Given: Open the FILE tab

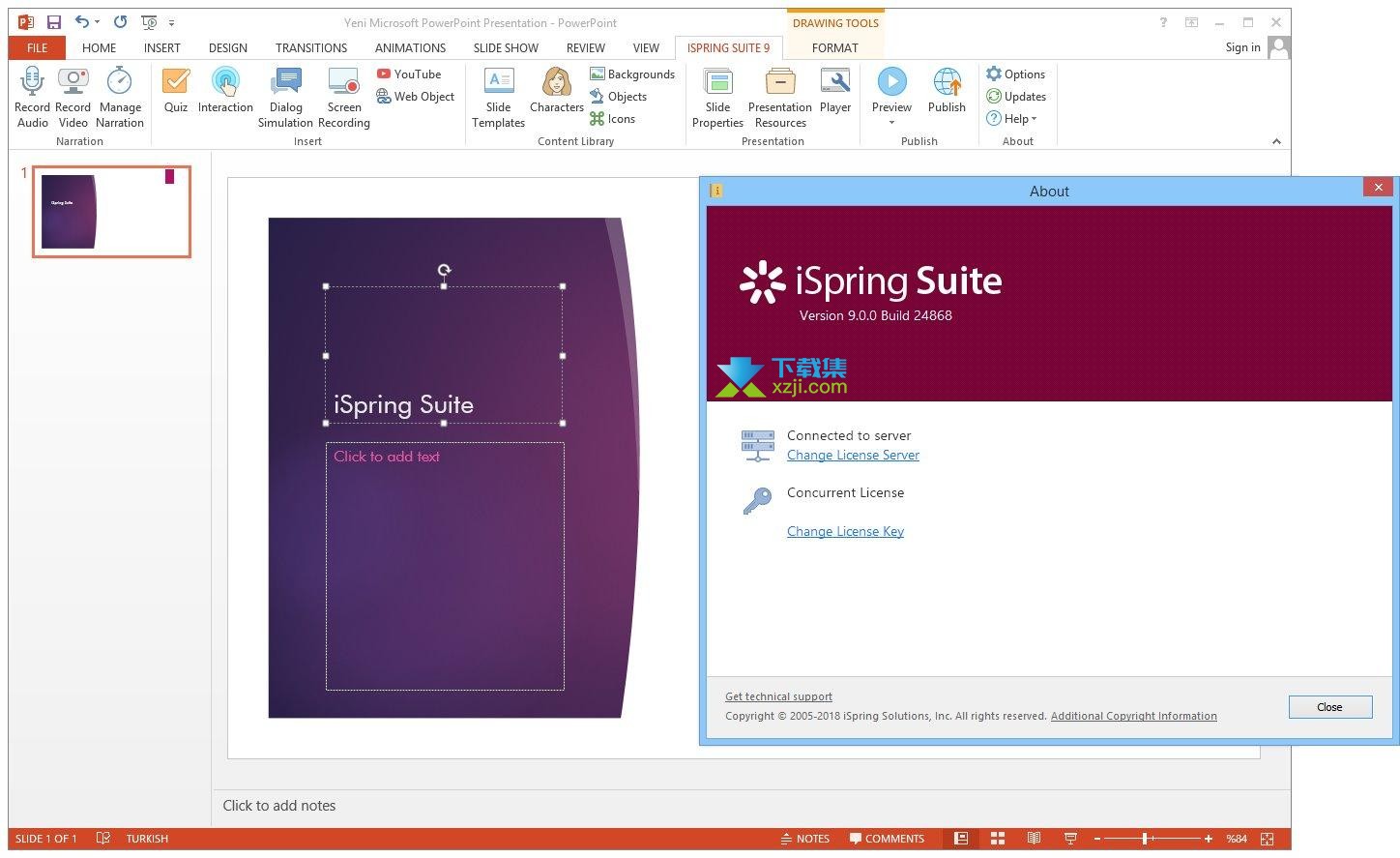Looking at the screenshot, I should (x=37, y=47).
